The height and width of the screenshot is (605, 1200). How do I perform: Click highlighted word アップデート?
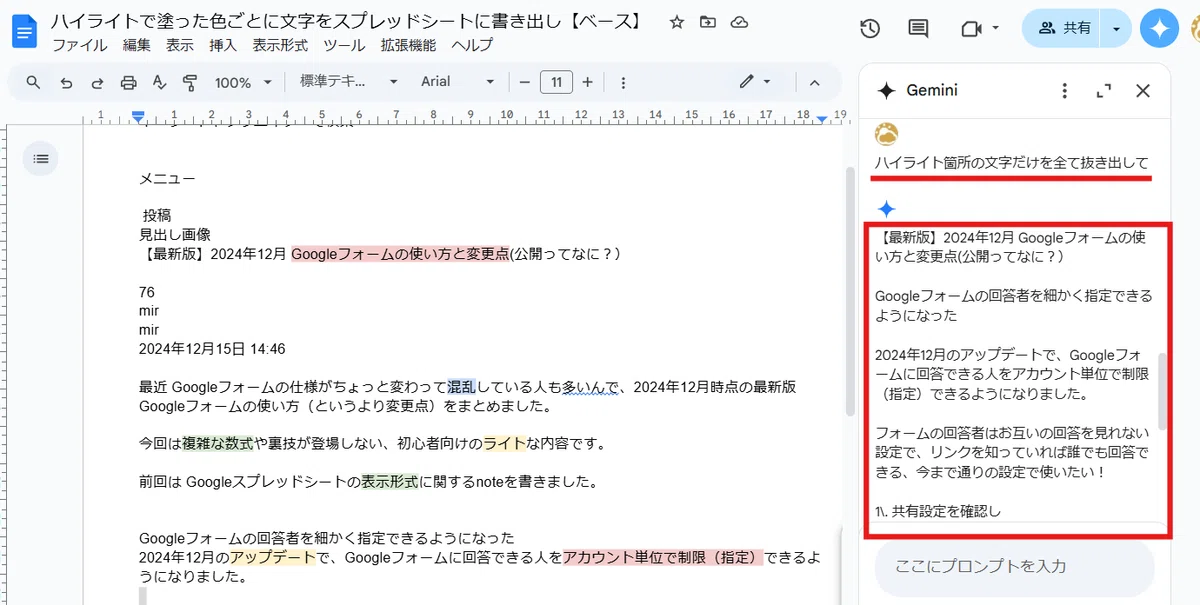273,557
